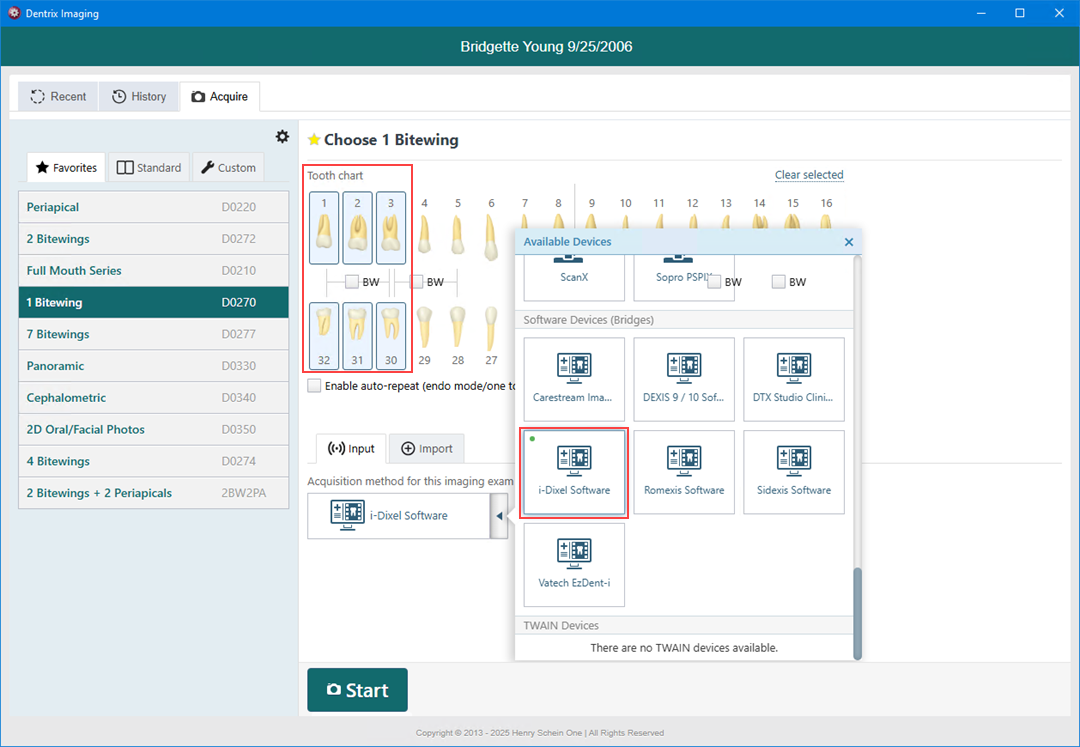Open the i-Dixel Software acquisition method selector

point(398,516)
